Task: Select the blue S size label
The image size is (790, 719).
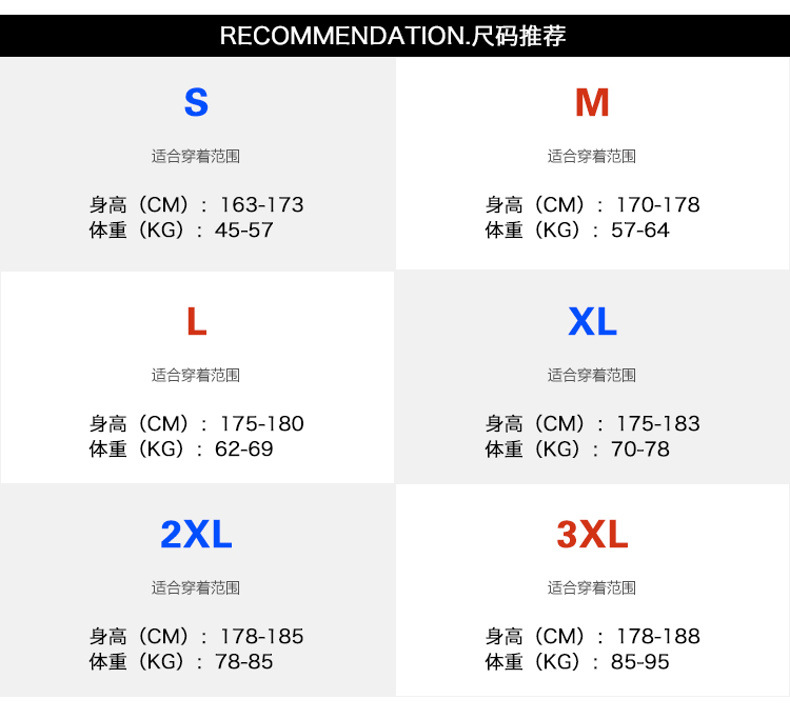Action: click(x=196, y=103)
